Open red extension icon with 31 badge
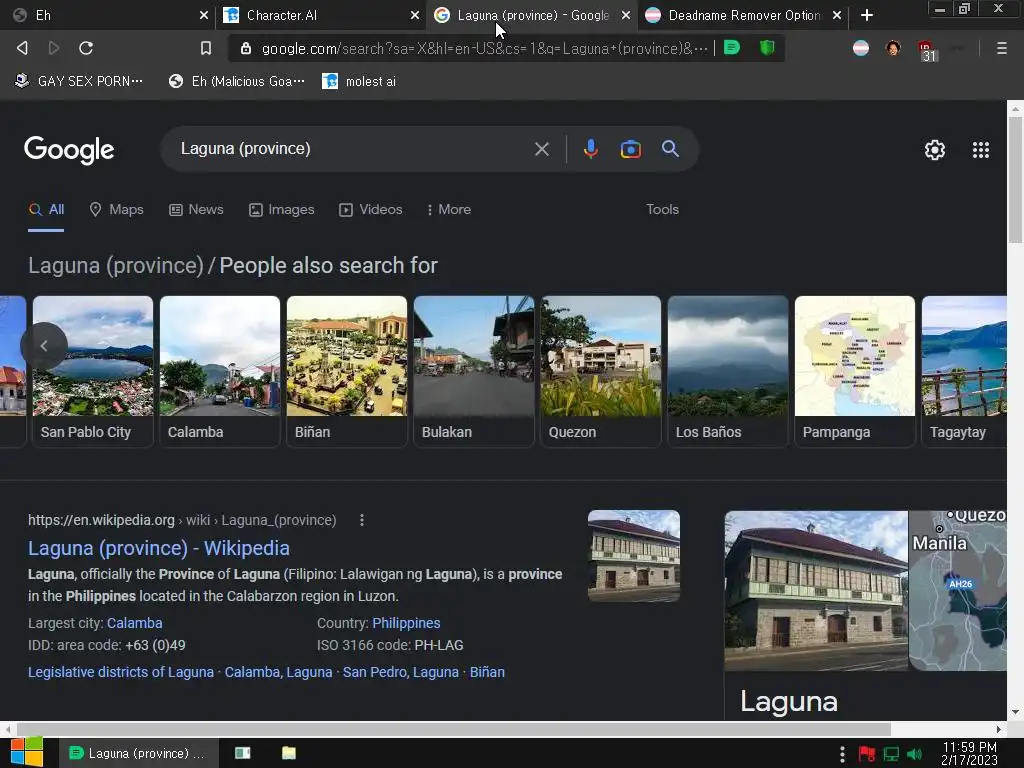Viewport: 1024px width, 768px height. 926,50
